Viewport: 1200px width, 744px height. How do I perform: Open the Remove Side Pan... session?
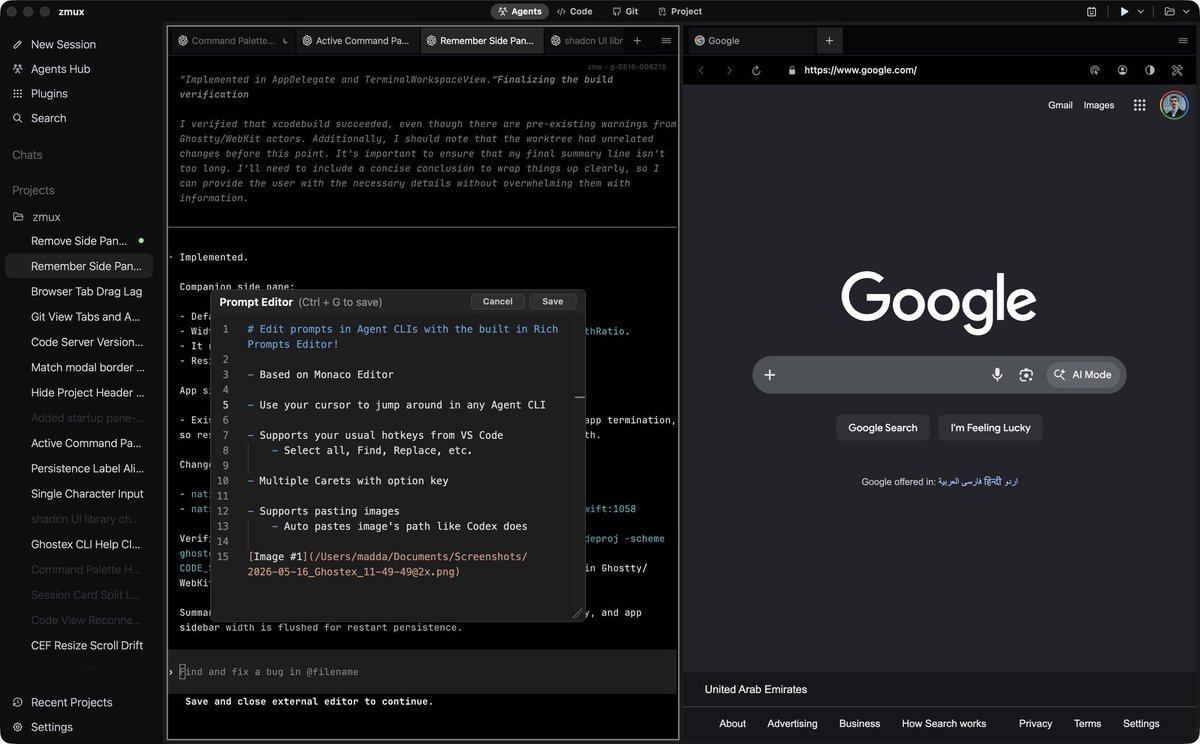pyautogui.click(x=78, y=241)
